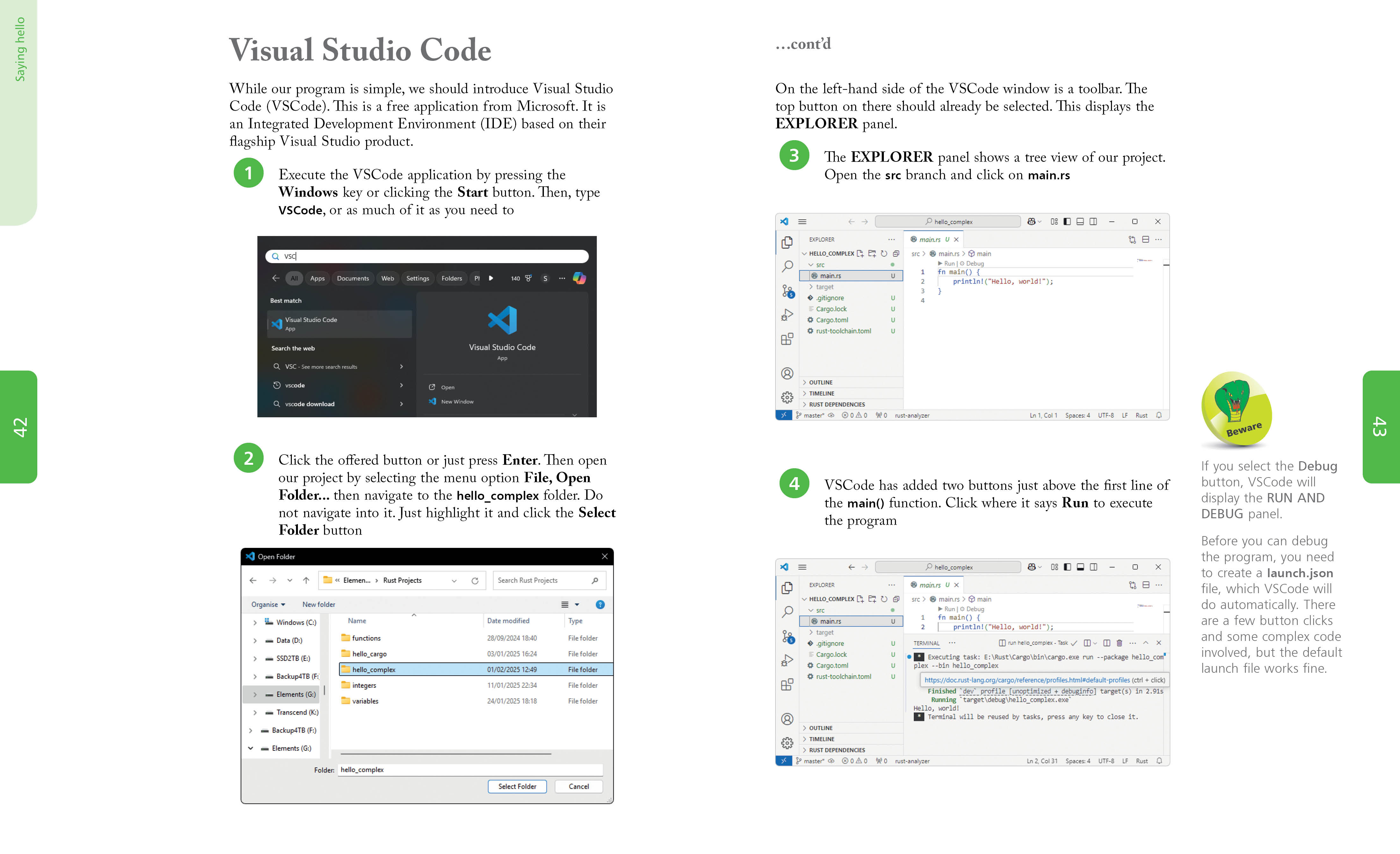This screenshot has height=854, width=1400.
Task: Click help icon in Open Folder dialog
Action: [600, 605]
